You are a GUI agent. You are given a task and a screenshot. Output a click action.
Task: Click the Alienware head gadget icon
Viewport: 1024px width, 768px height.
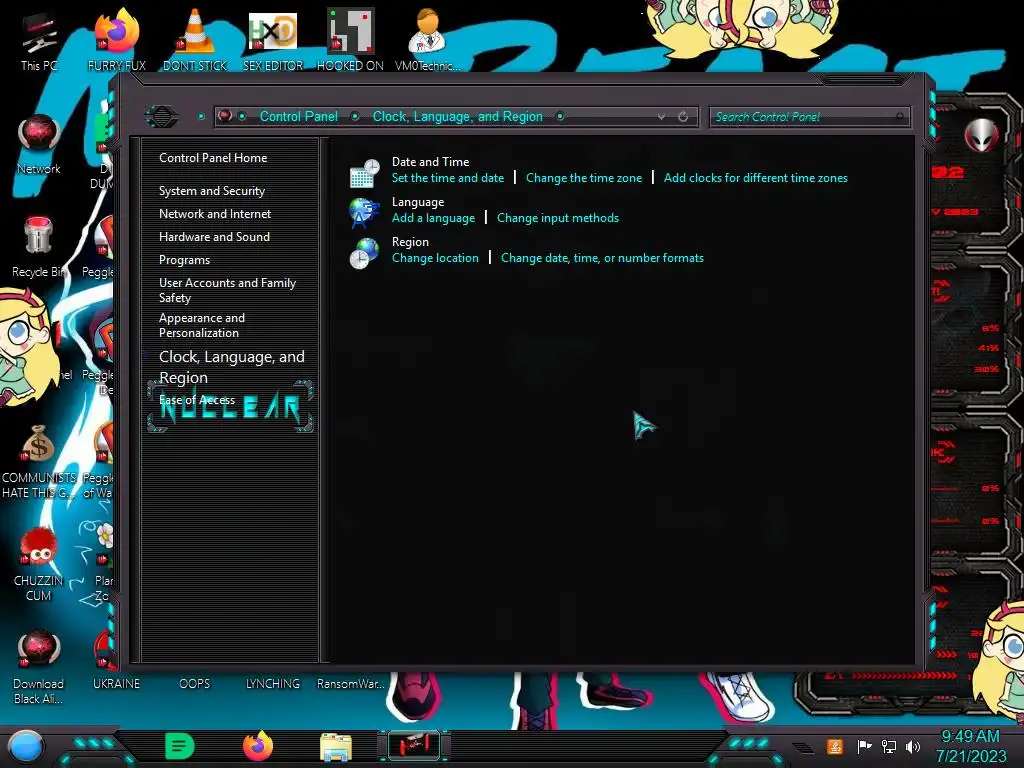coord(981,135)
